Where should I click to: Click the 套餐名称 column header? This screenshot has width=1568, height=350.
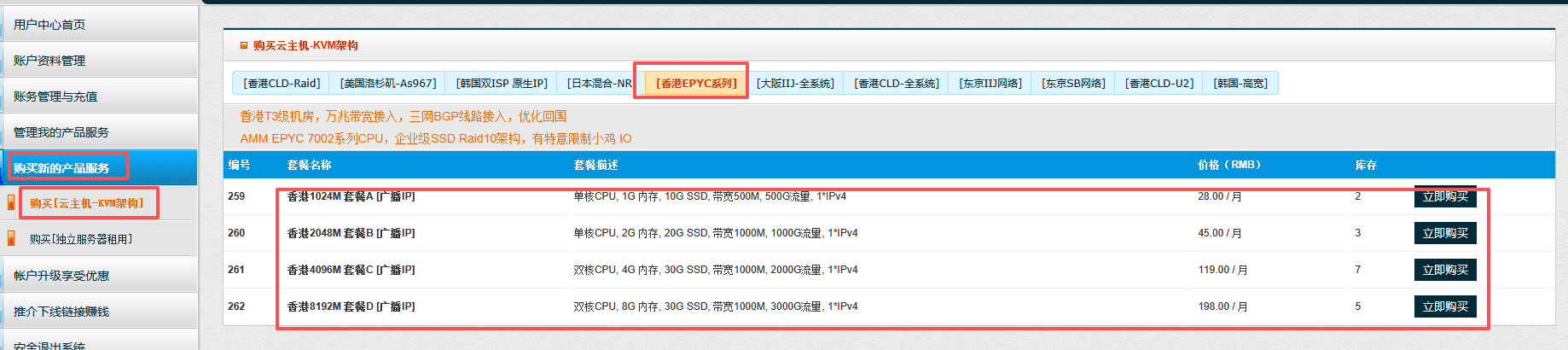coord(309,165)
